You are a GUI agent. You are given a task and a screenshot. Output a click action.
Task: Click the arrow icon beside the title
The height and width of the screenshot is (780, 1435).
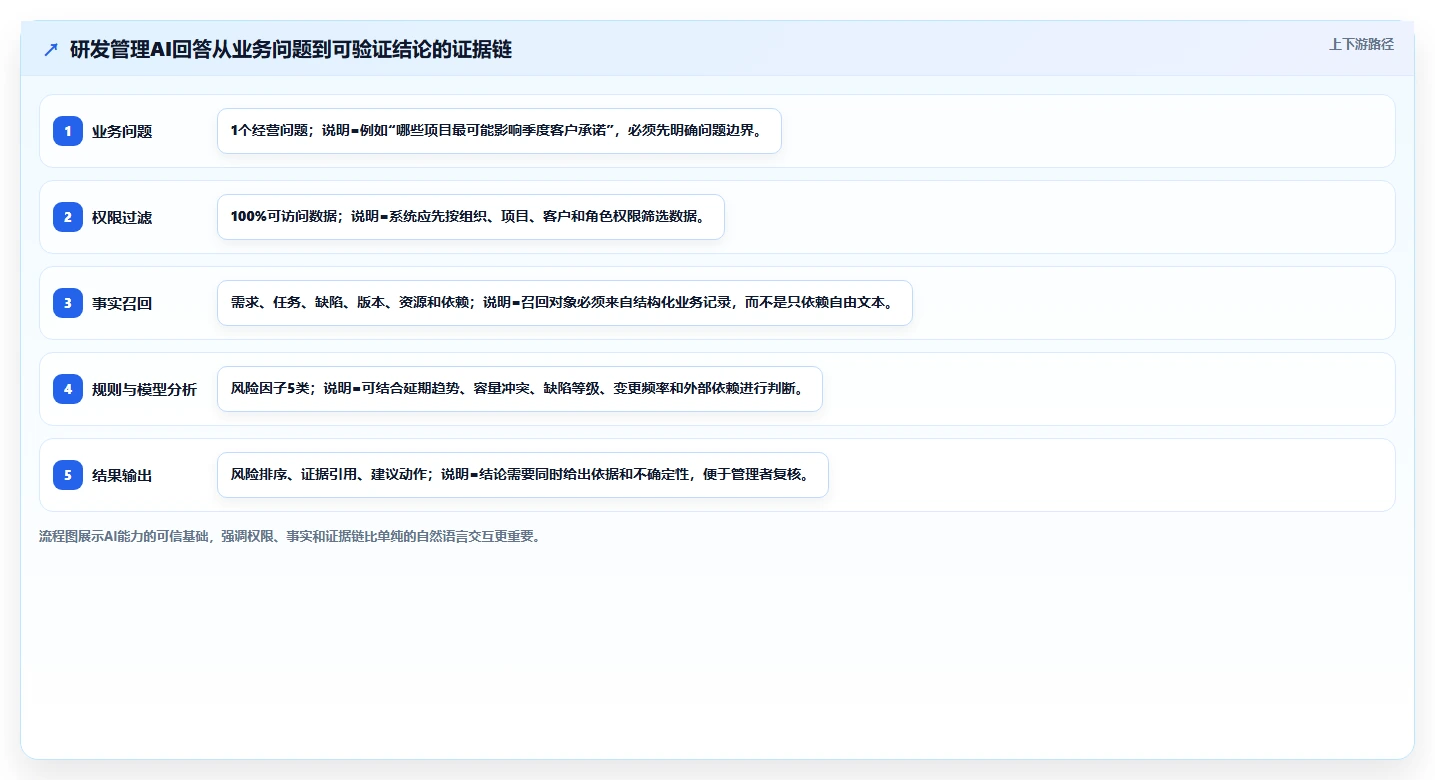coord(51,49)
